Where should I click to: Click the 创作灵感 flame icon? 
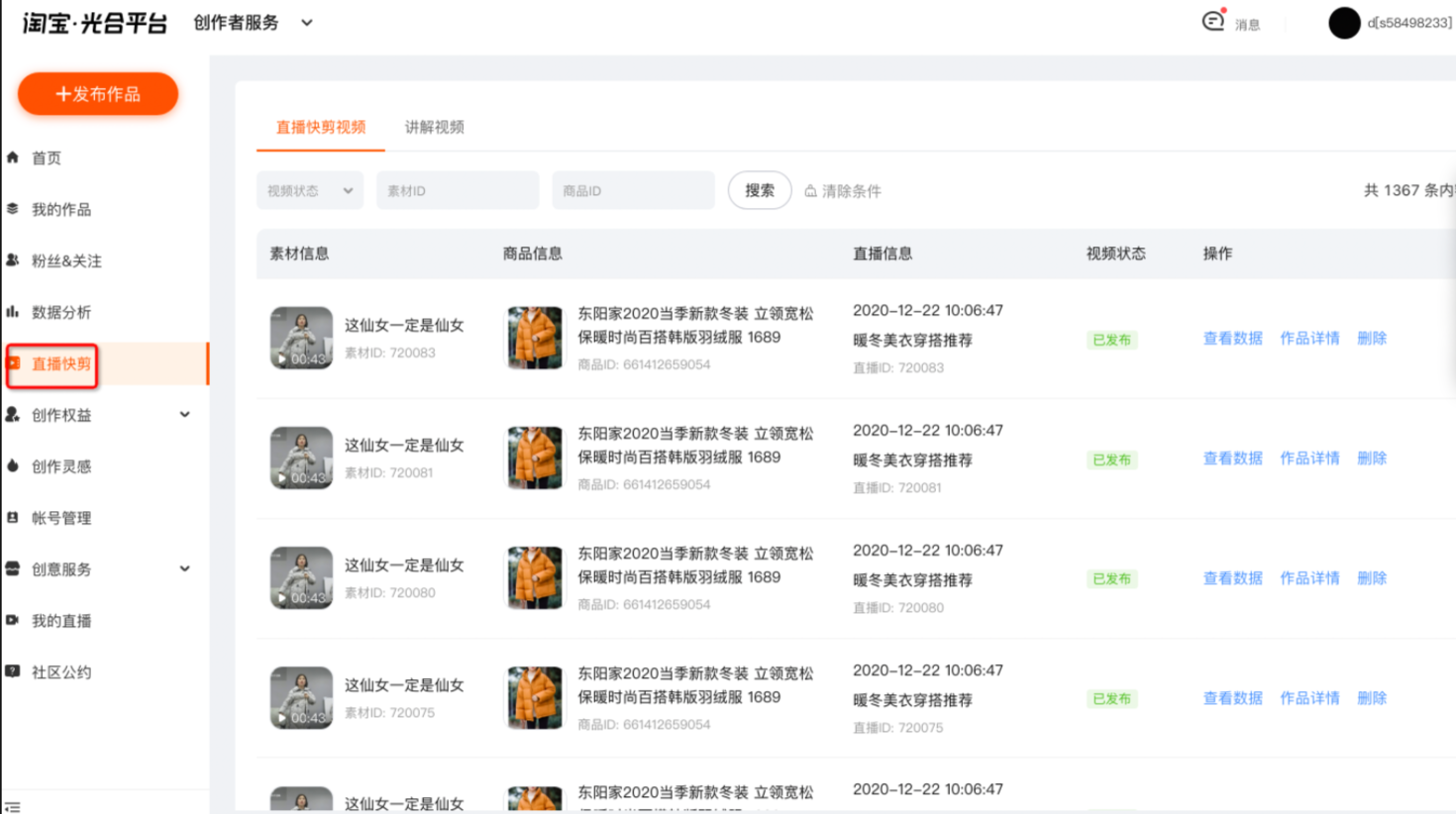tap(13, 466)
